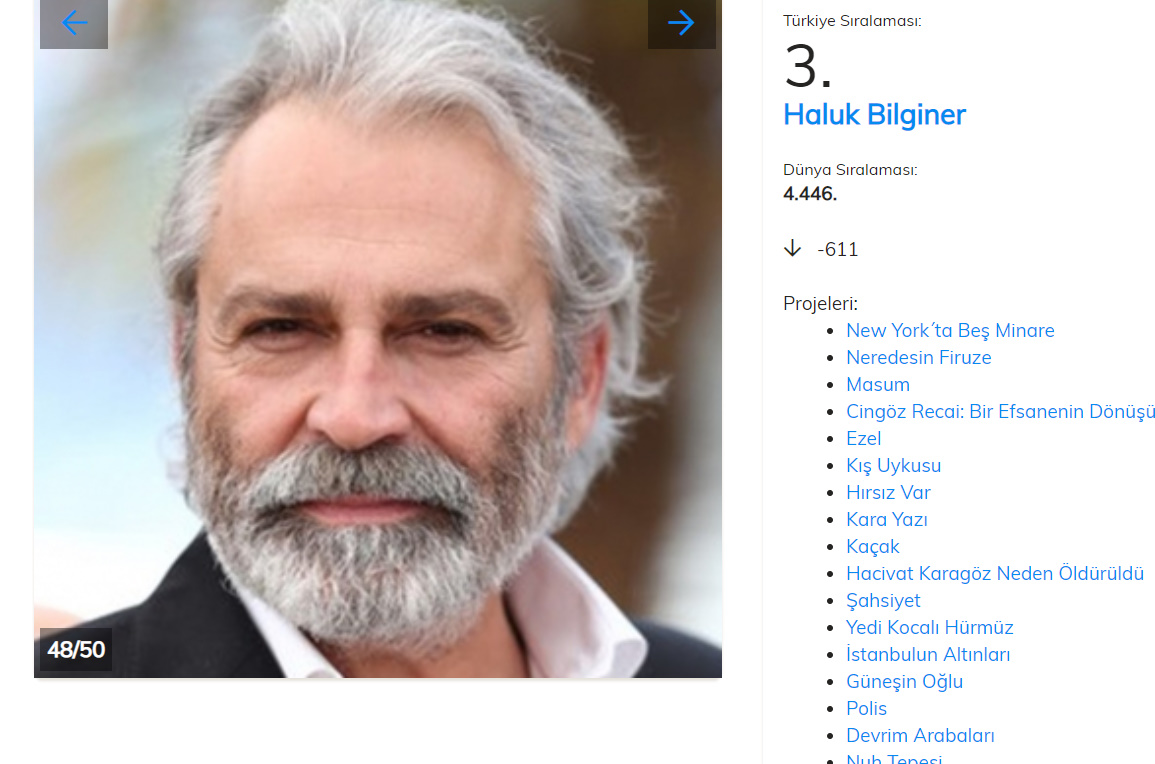Open Hacivat Karagöz Neden Öldürüldü link
The height and width of the screenshot is (764, 1155).
pos(994,573)
